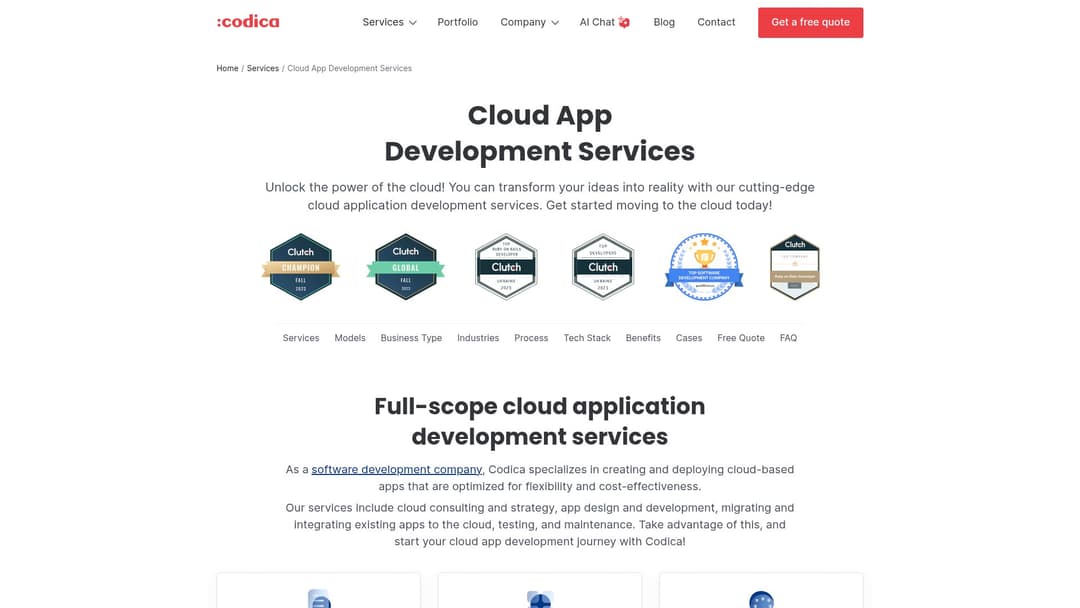Jump to the Services section anchor

(x=301, y=338)
